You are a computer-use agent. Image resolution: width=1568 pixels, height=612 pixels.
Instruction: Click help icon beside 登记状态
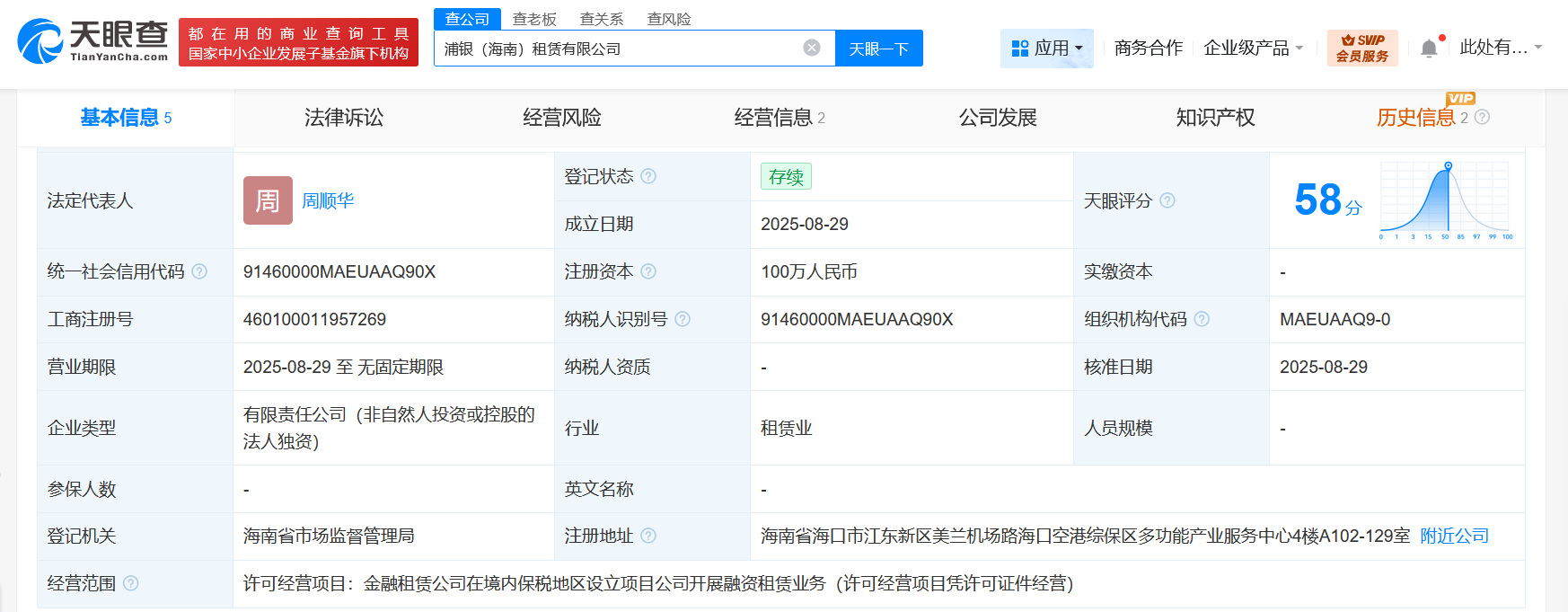point(648,176)
